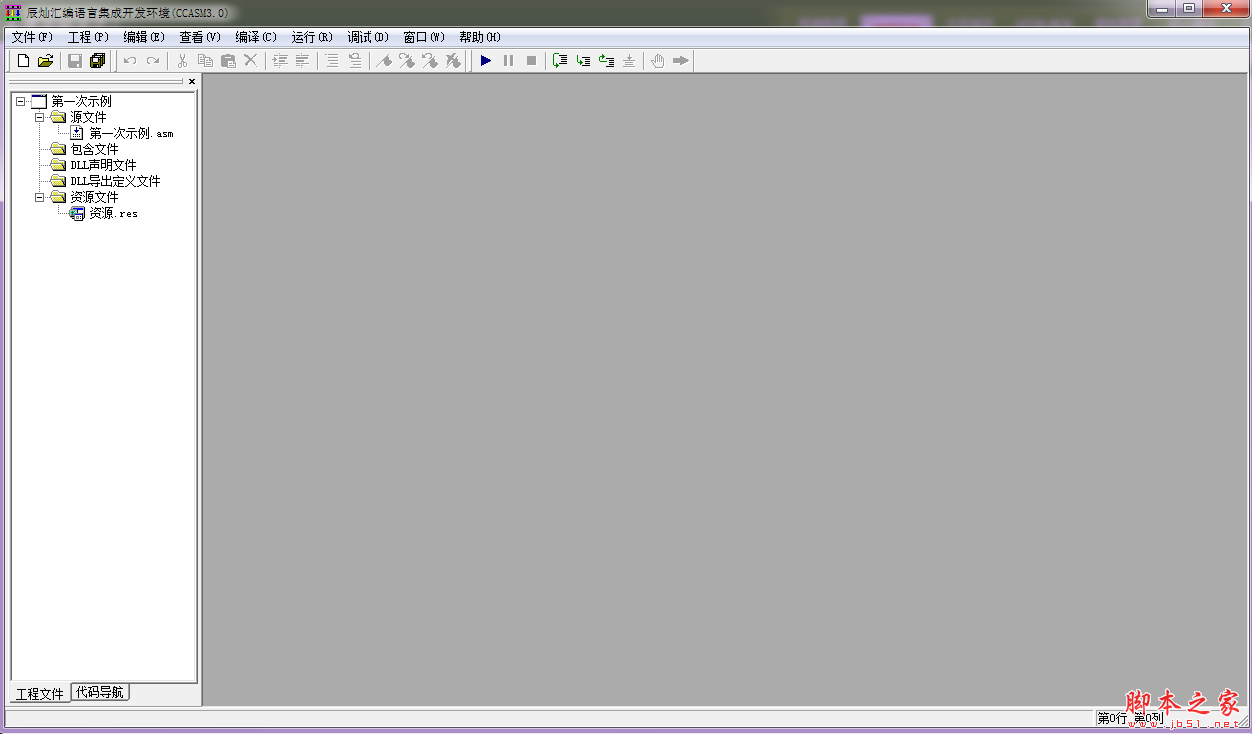This screenshot has width=1252, height=735.
Task: Select the 源文件 folder in tree
Action: pyautogui.click(x=88, y=117)
